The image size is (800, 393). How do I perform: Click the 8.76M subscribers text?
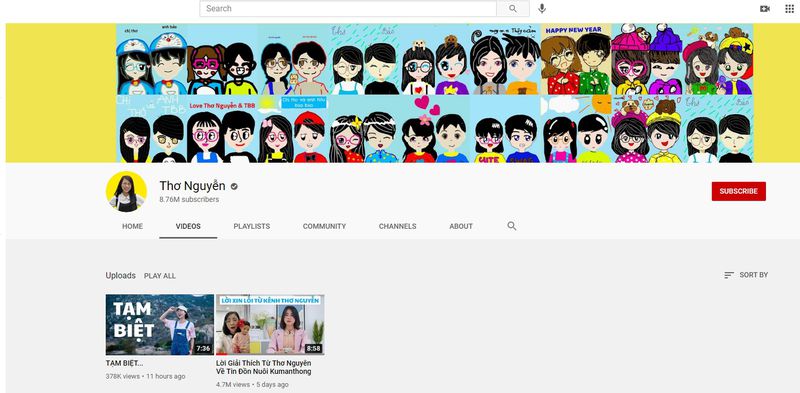coord(189,200)
